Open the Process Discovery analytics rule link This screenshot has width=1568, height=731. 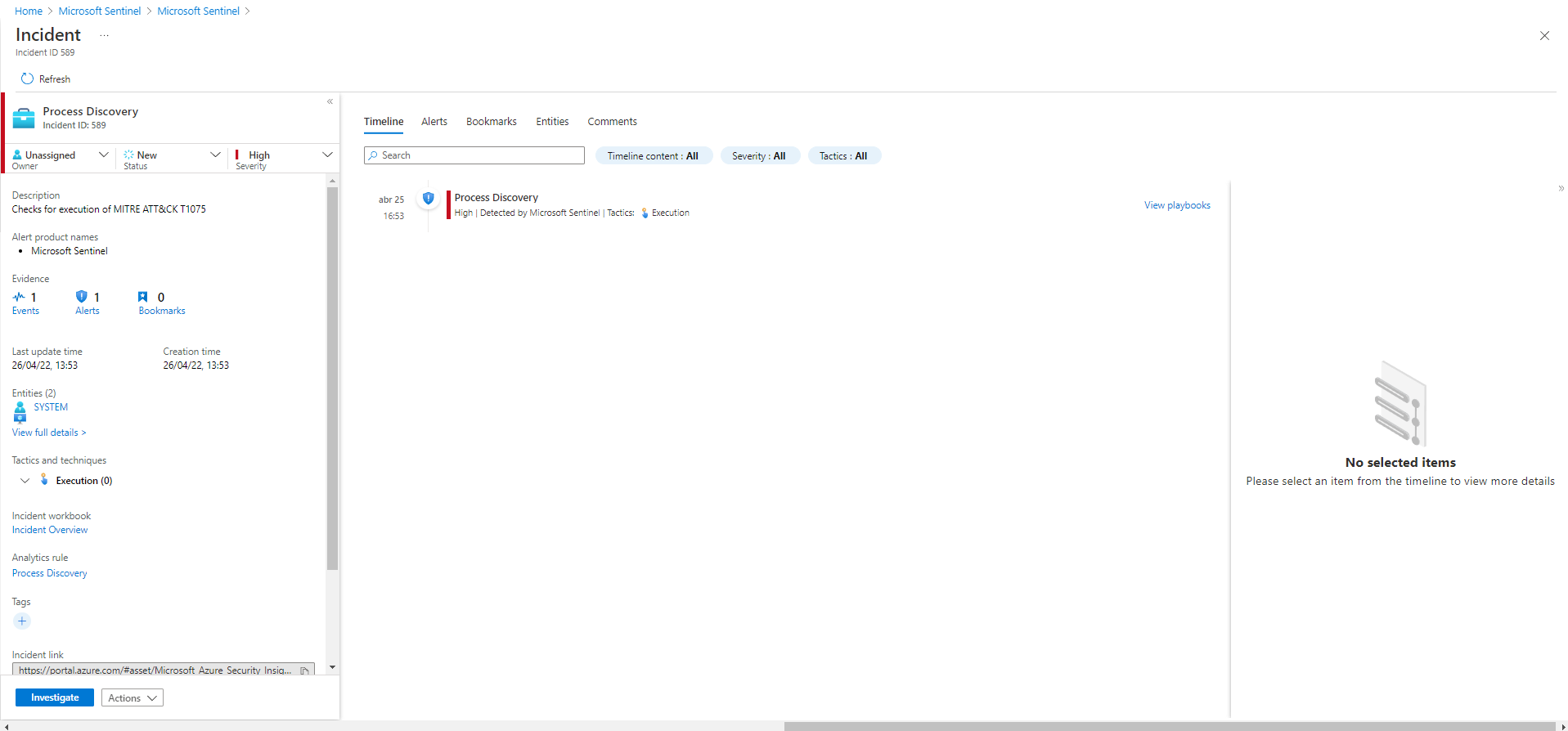pos(49,573)
